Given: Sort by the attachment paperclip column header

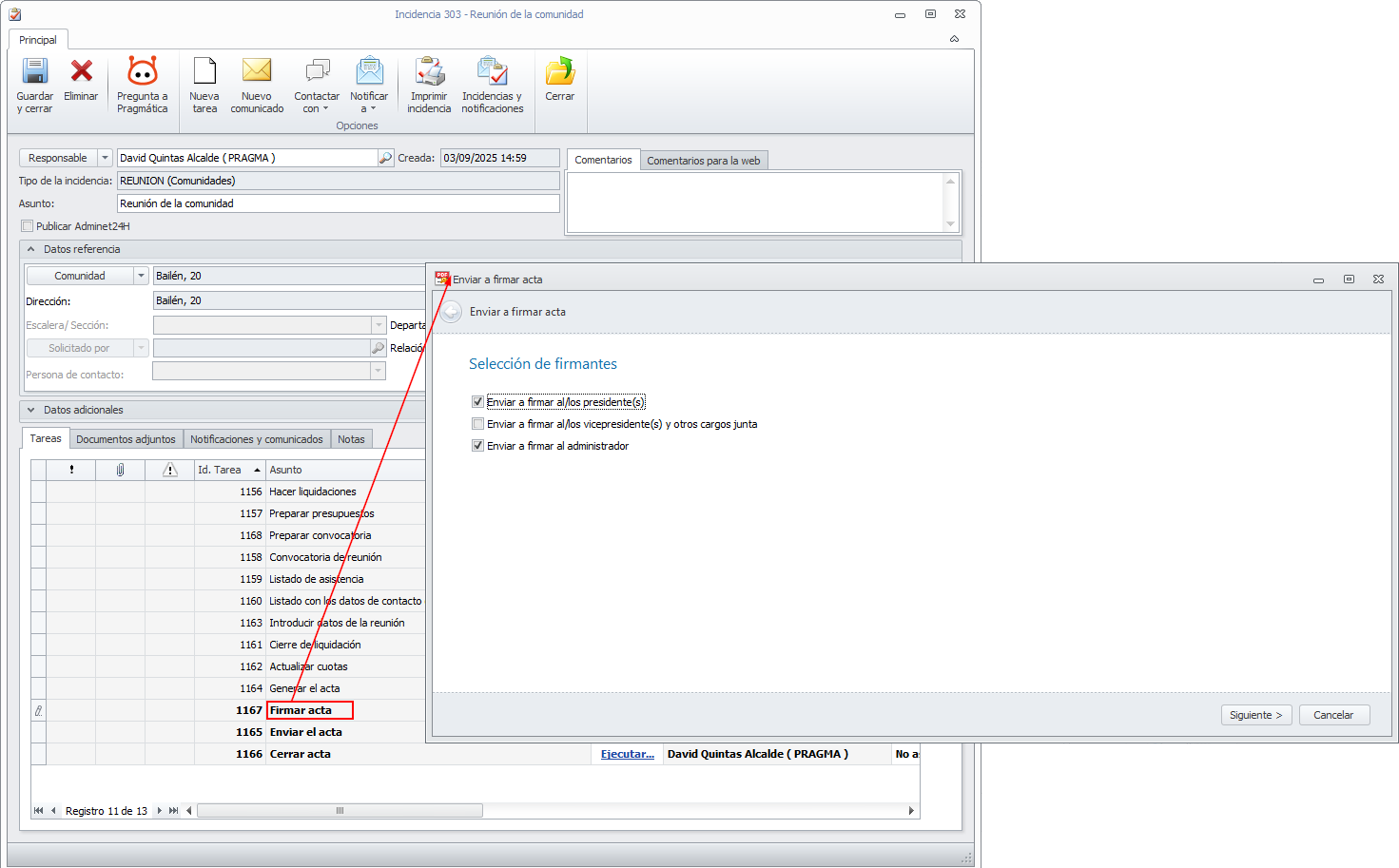Looking at the screenshot, I should (x=121, y=470).
